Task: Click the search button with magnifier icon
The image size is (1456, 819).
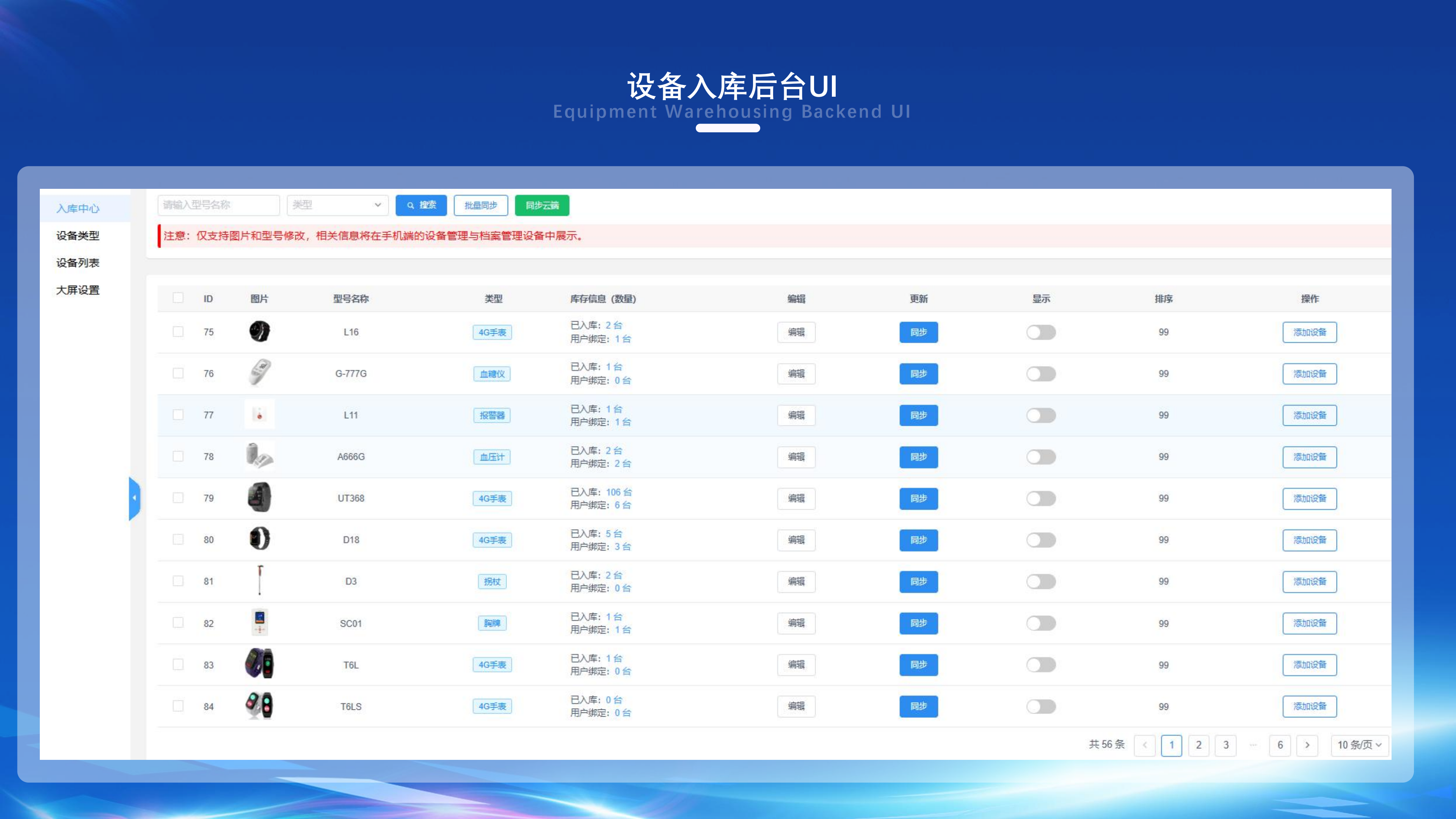Action: click(x=421, y=205)
